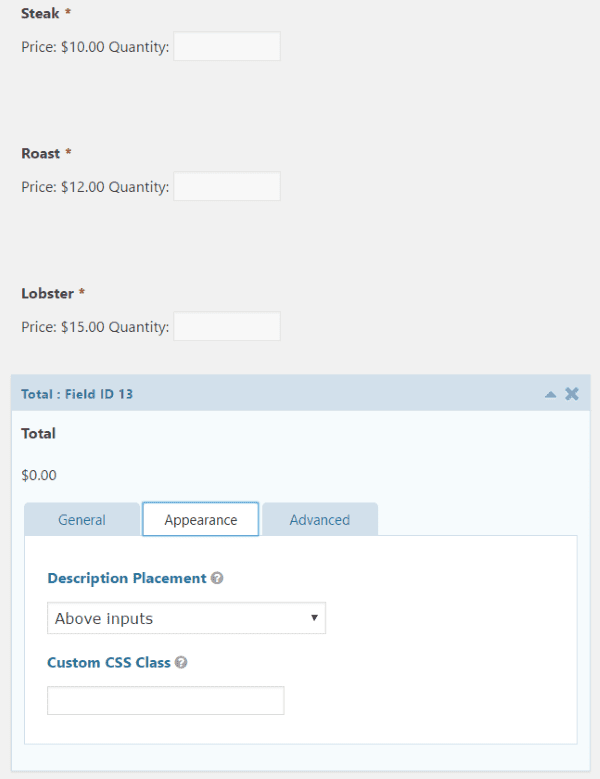Open the Description Placement dropdown

tap(186, 618)
